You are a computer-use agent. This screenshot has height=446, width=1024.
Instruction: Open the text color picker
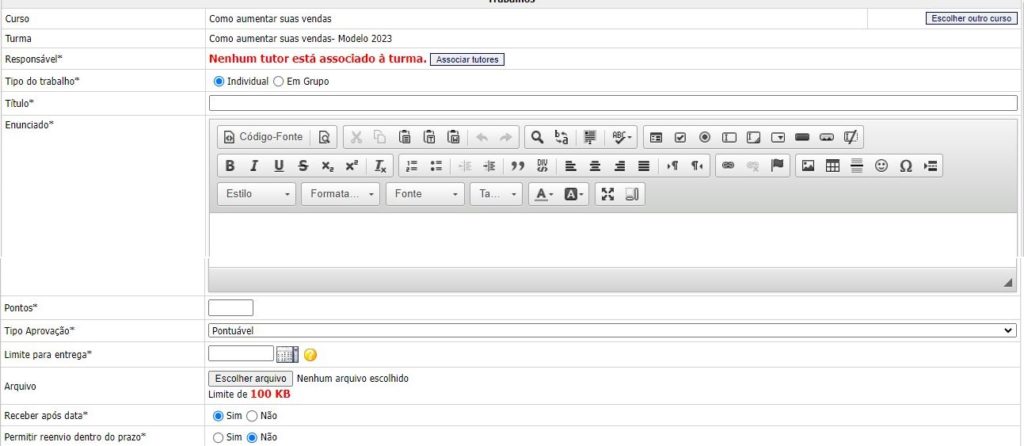(543, 194)
